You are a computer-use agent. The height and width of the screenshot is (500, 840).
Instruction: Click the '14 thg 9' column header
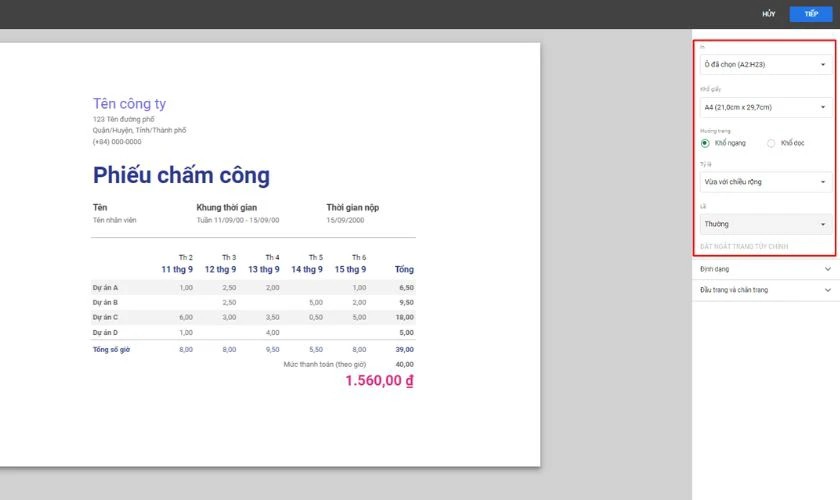[307, 269]
